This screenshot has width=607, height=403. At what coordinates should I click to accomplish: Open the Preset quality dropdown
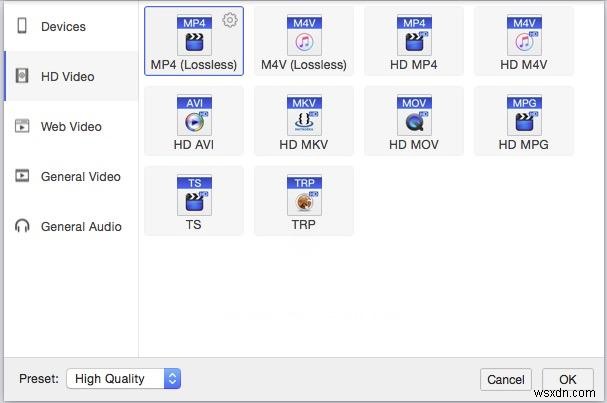pyautogui.click(x=124, y=379)
